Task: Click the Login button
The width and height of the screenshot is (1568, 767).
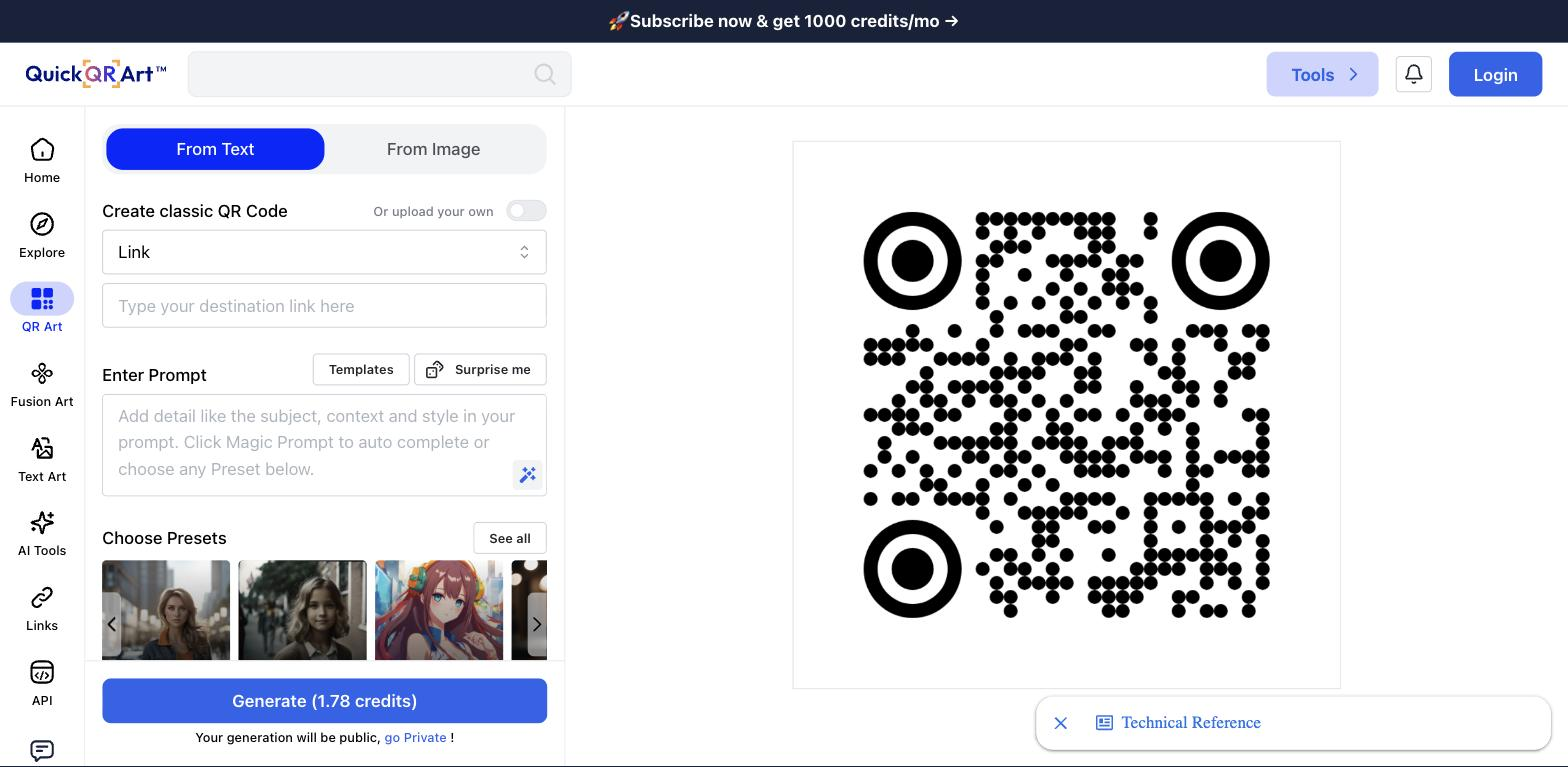Action: (1495, 75)
